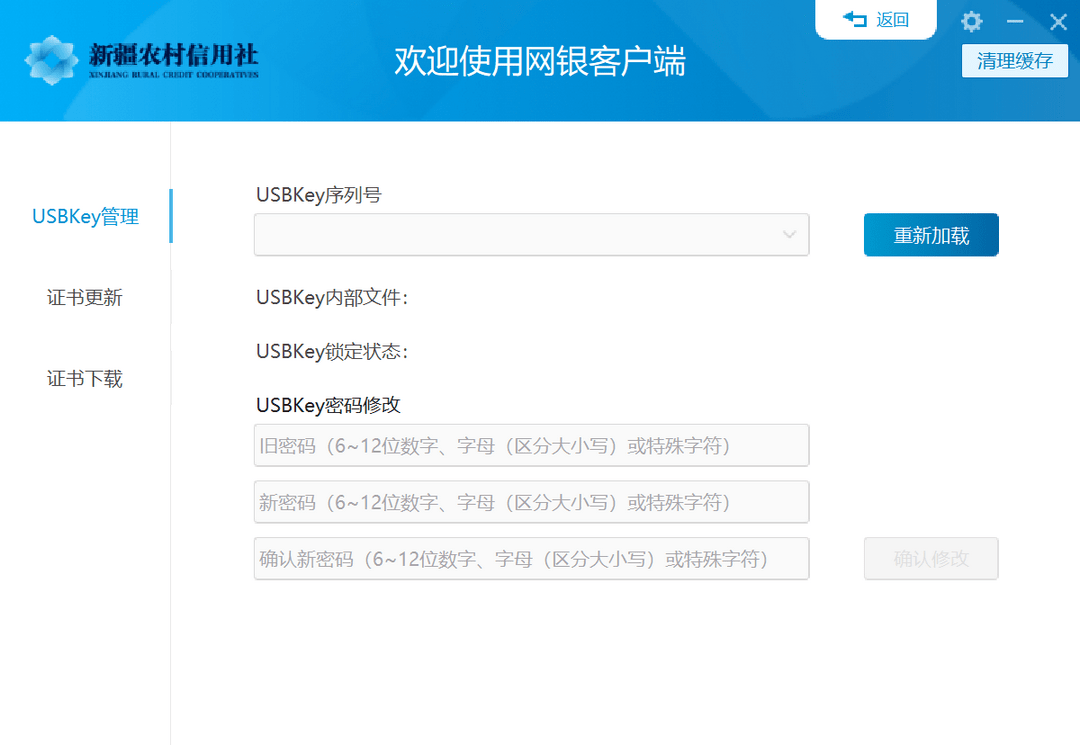The width and height of the screenshot is (1080, 745).
Task: Focus the 旧密码 old password field
Action: 531,445
